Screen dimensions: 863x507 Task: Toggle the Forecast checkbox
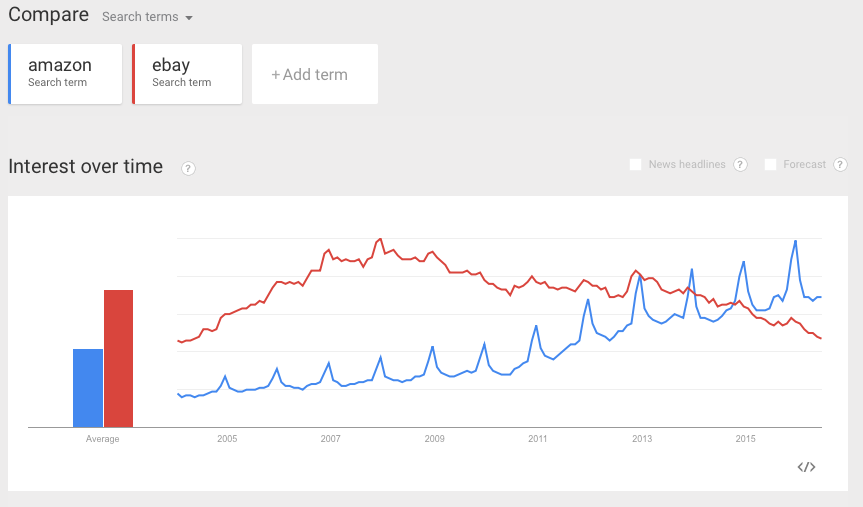click(x=770, y=165)
